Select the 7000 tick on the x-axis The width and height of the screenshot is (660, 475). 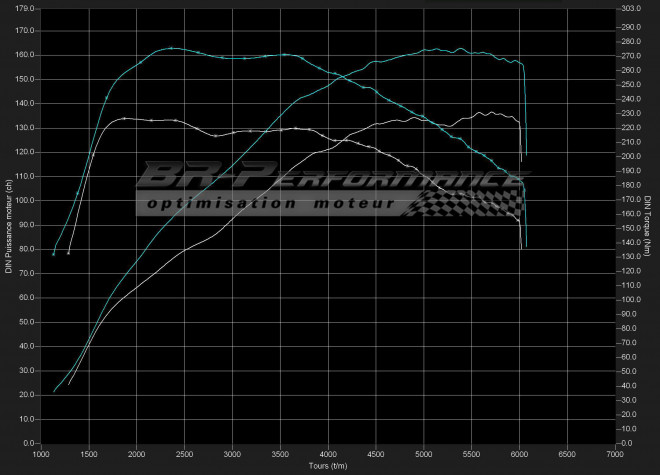coord(614,453)
